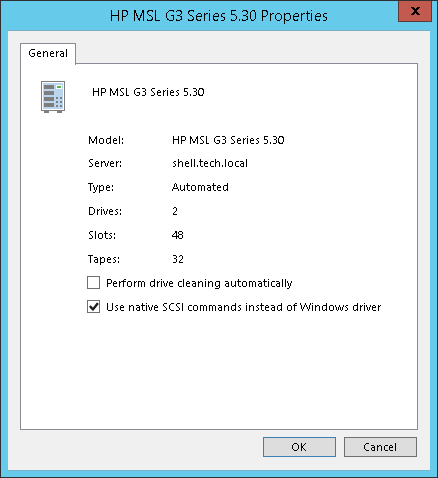This screenshot has height=478, width=438.
Task: Click the Drives value 2
Action: coord(175,211)
